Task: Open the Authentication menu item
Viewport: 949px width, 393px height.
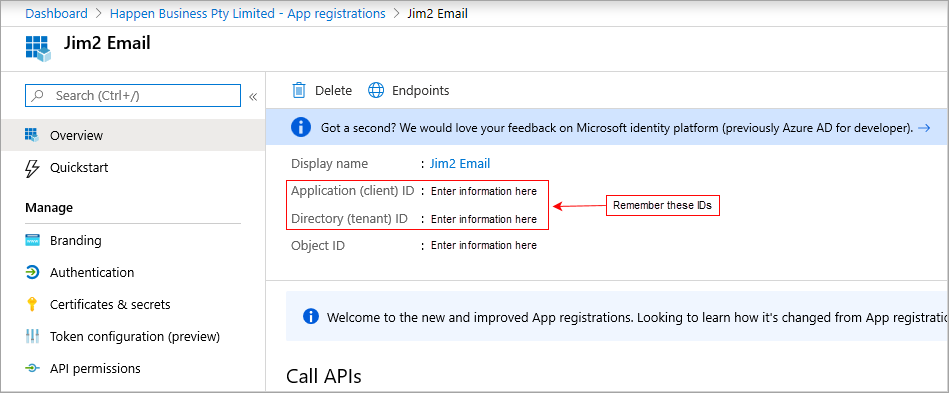Action: [x=133, y=272]
